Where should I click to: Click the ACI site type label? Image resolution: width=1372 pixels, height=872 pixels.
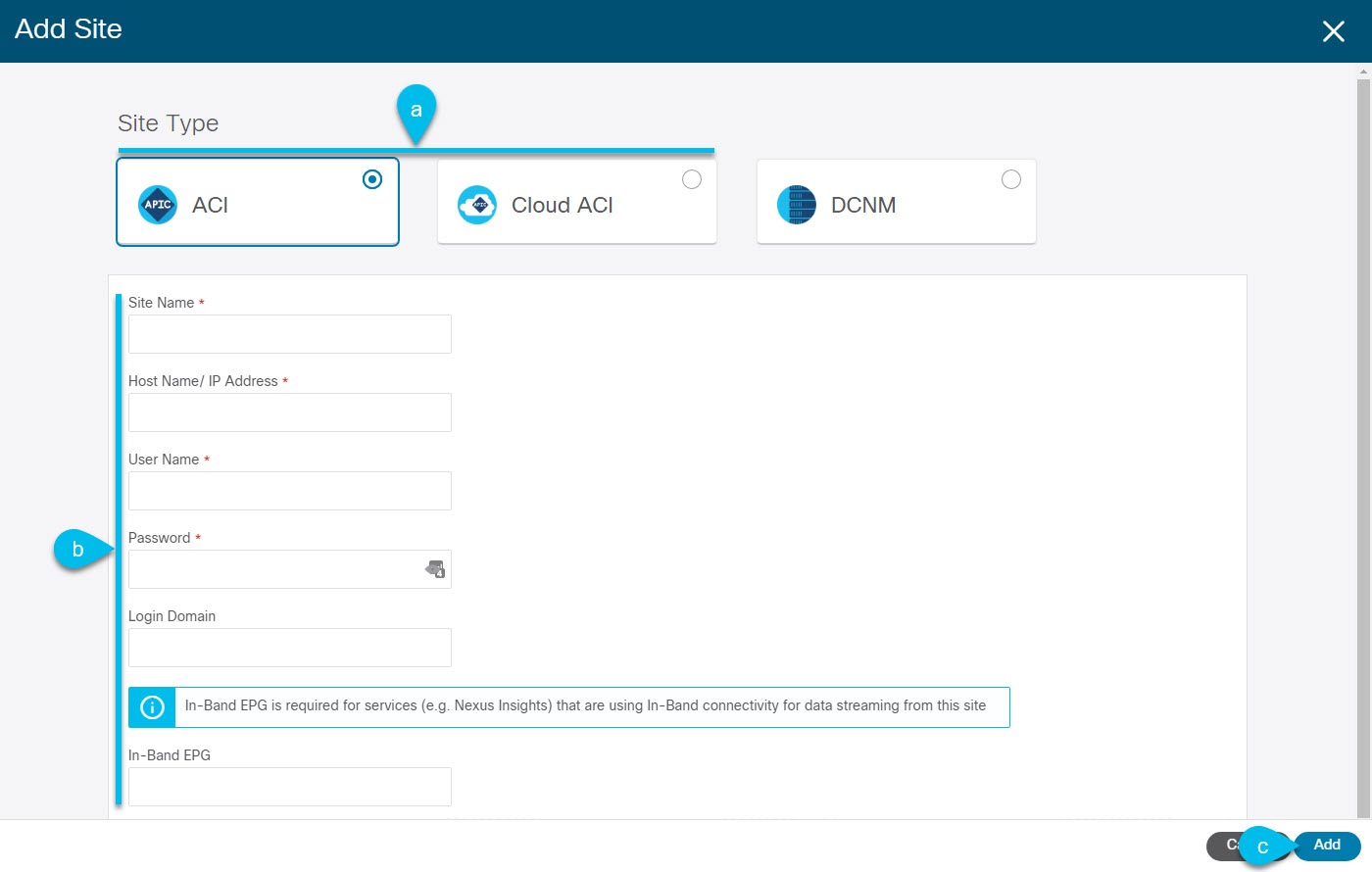[x=210, y=205]
